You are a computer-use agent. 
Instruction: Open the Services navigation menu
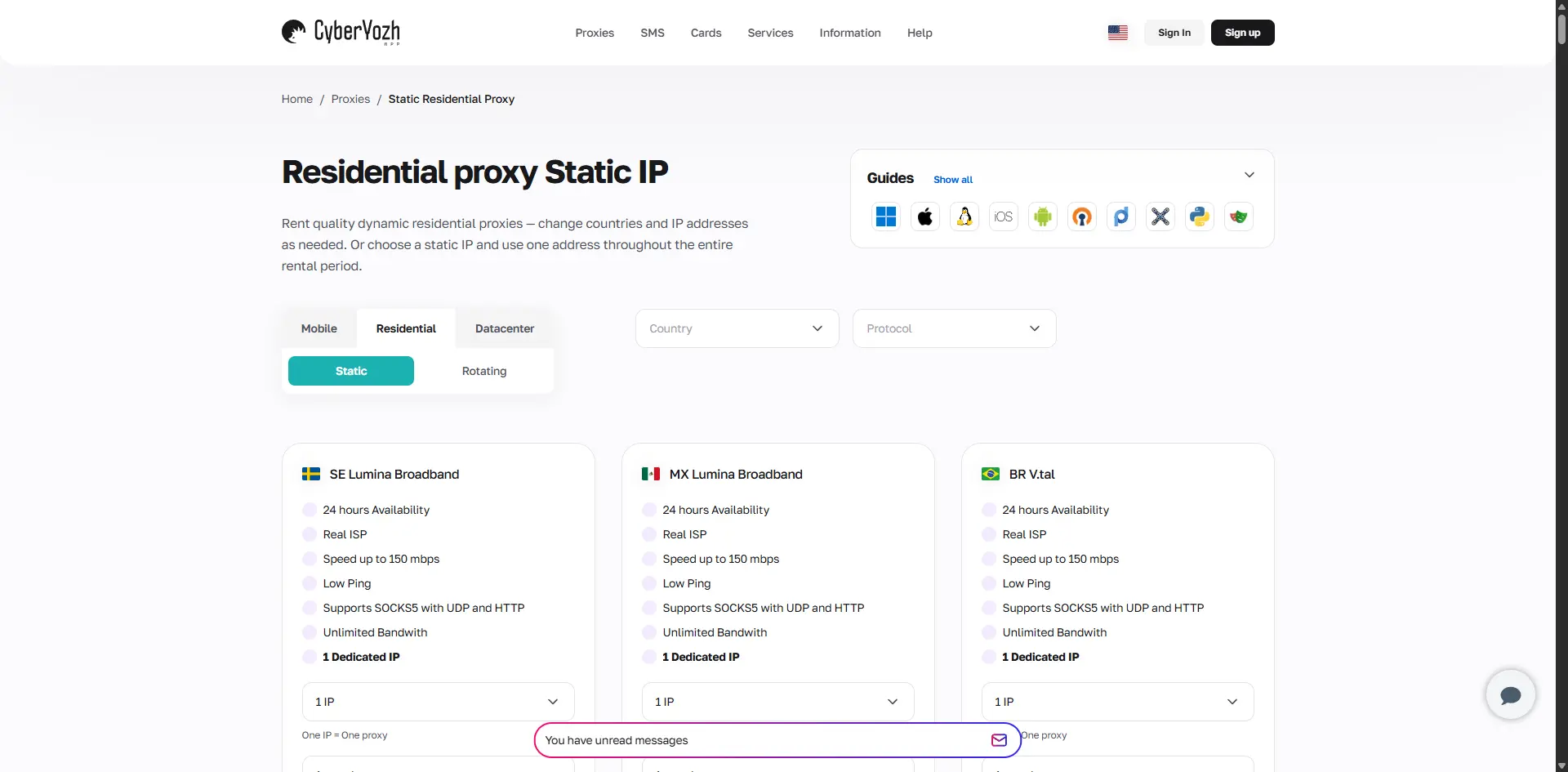771,33
